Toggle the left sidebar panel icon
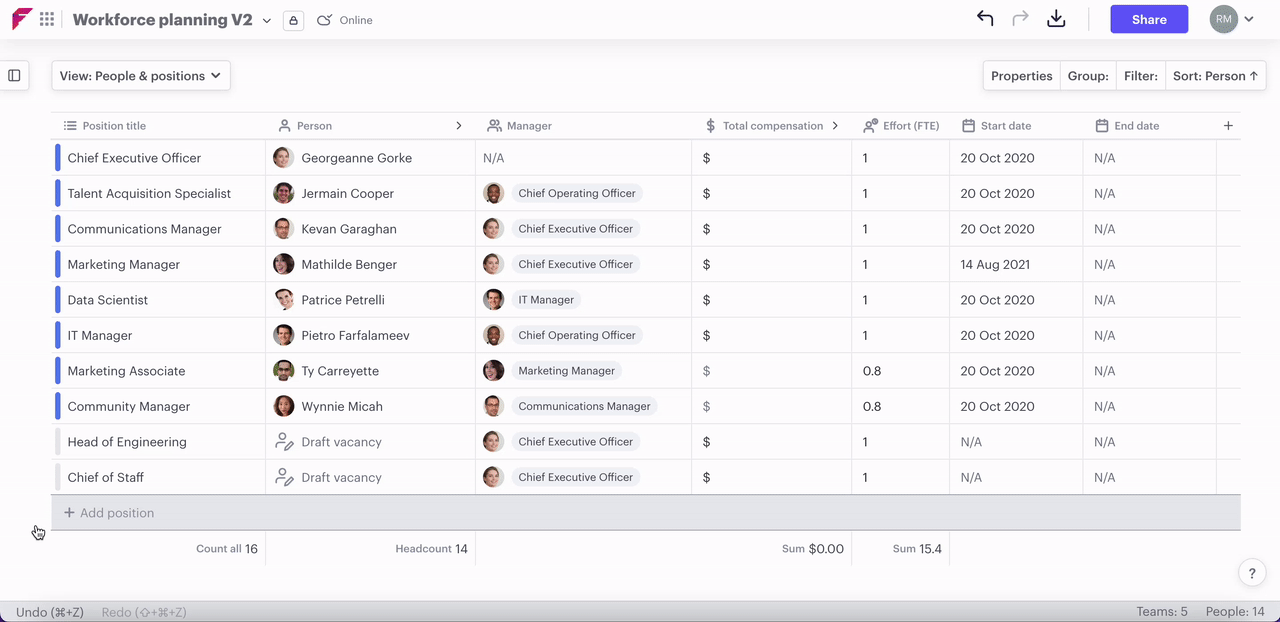The image size is (1280, 622). tap(14, 75)
